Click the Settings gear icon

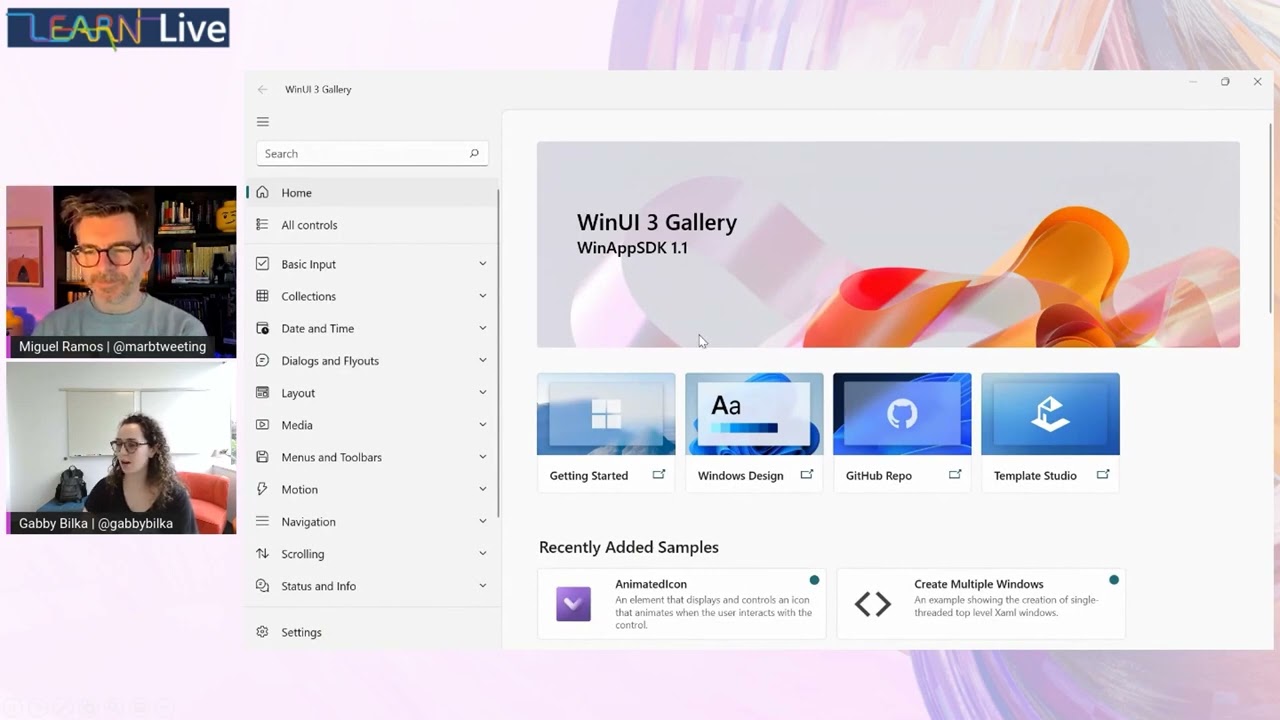point(262,632)
